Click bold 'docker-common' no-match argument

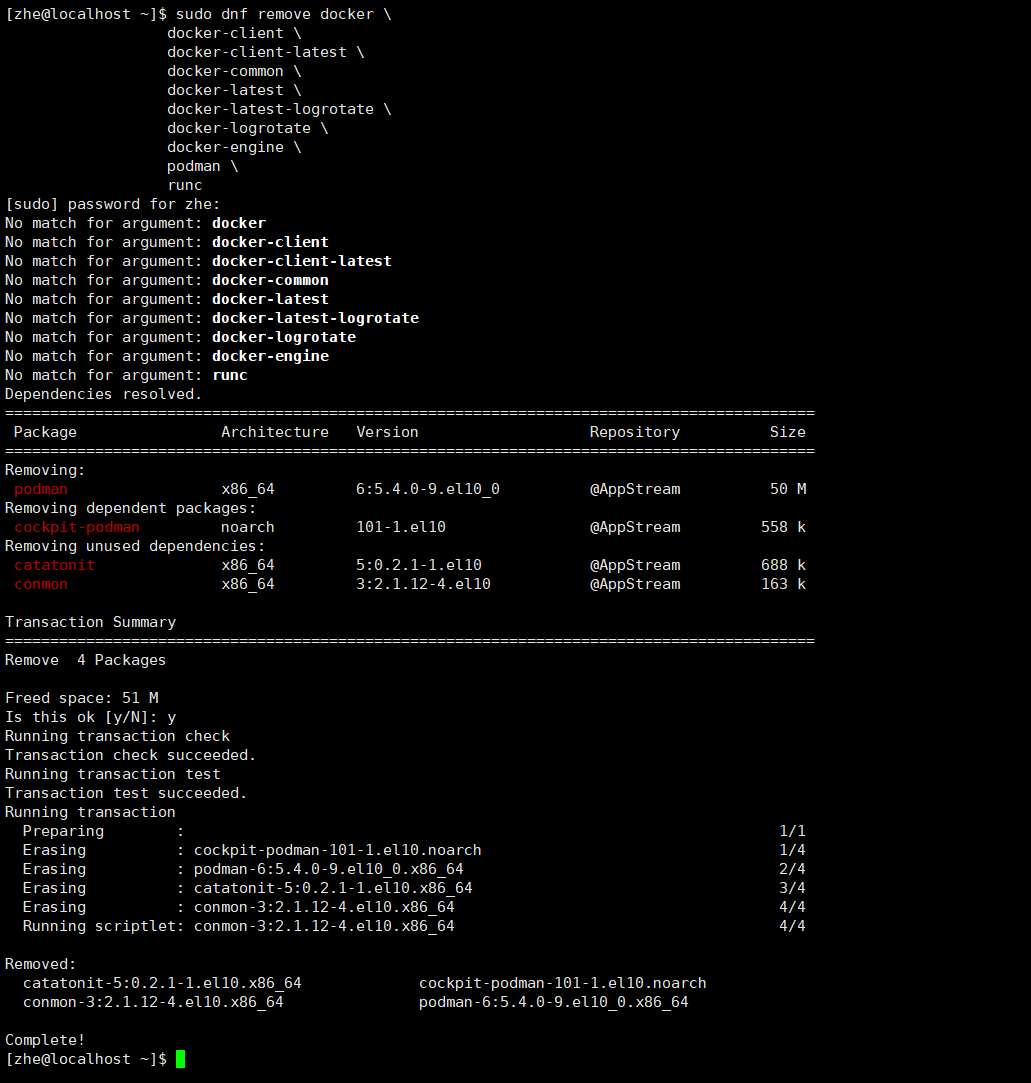coord(270,280)
